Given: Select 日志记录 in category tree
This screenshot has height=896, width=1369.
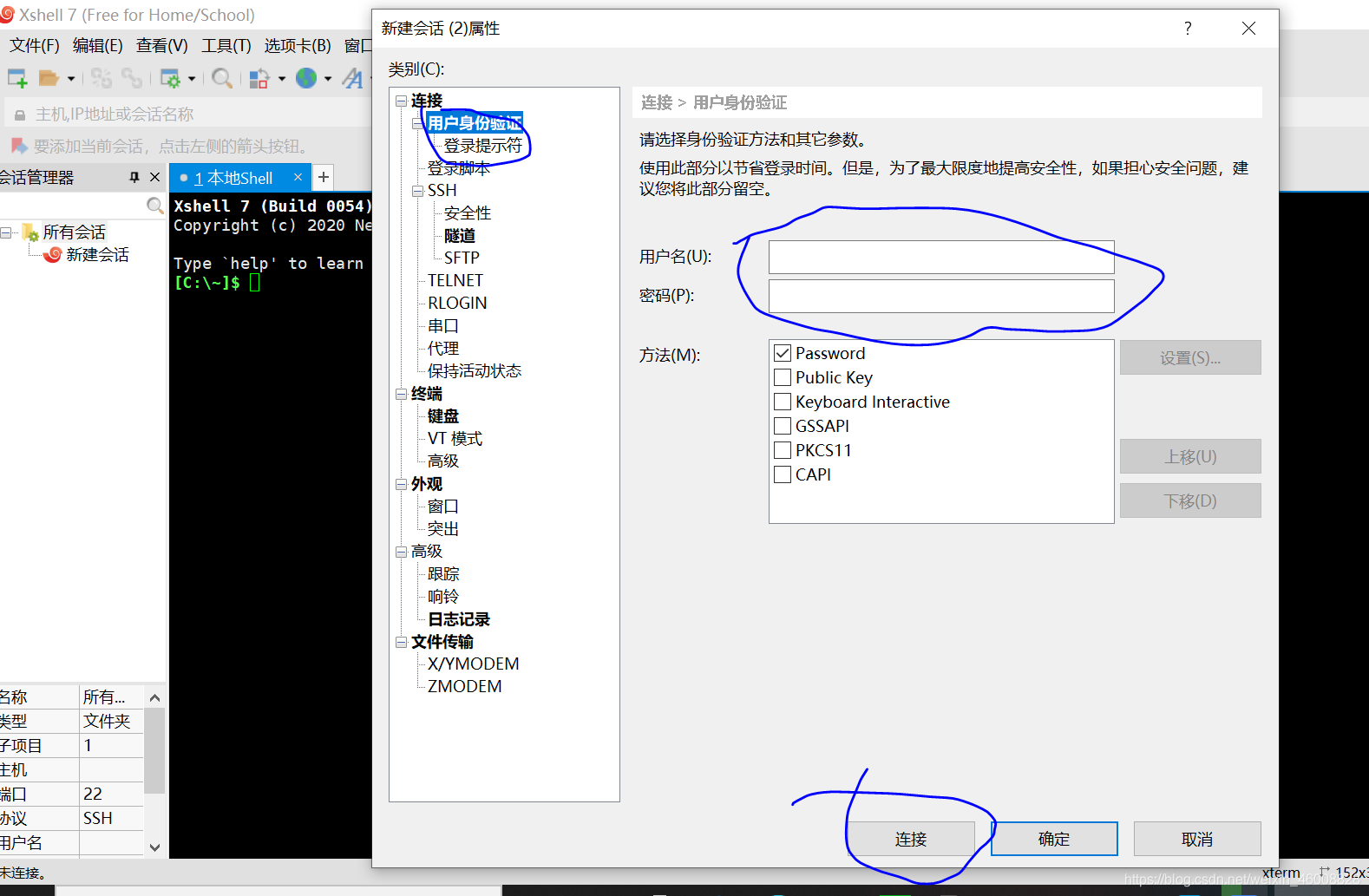Looking at the screenshot, I should (x=459, y=619).
